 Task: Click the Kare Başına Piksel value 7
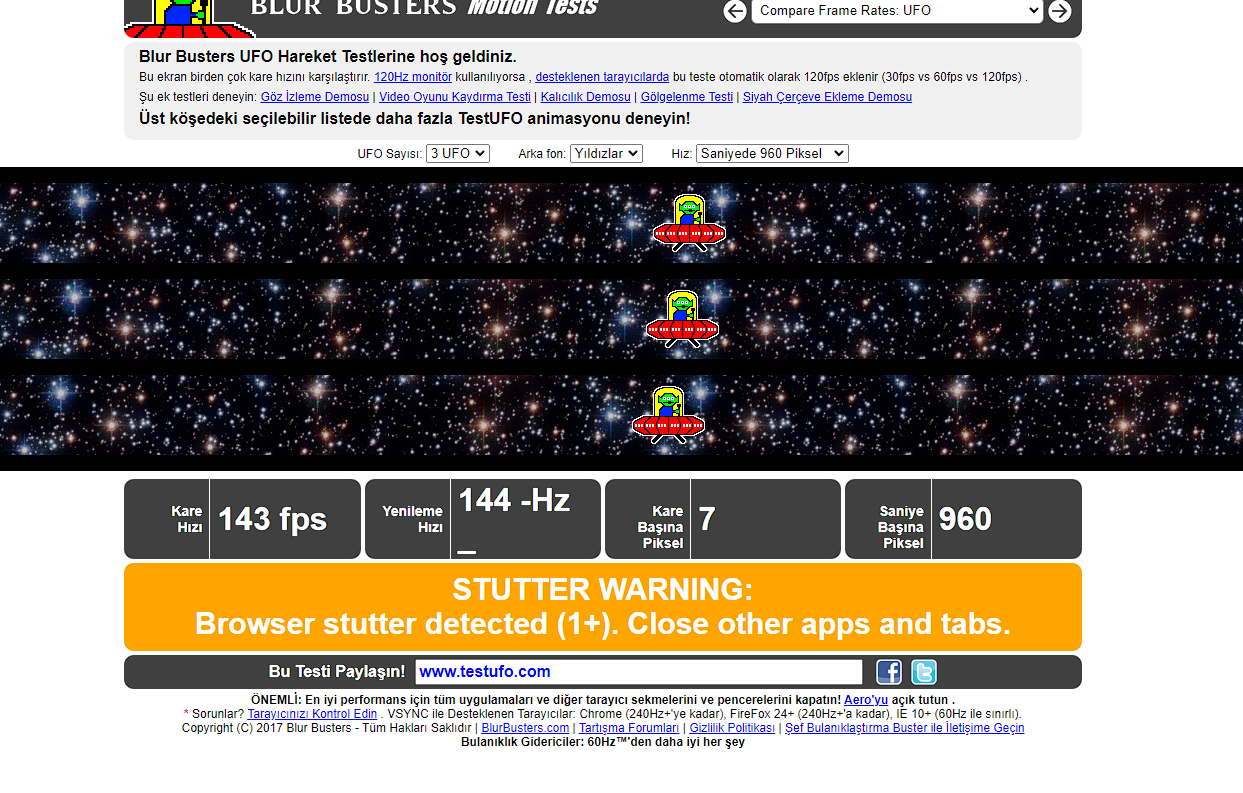click(x=707, y=519)
